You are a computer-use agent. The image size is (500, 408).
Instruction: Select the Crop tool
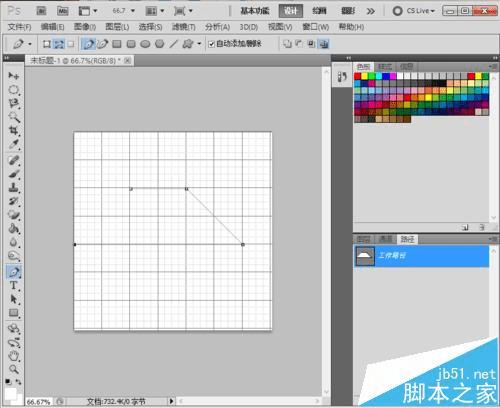tap(13, 131)
